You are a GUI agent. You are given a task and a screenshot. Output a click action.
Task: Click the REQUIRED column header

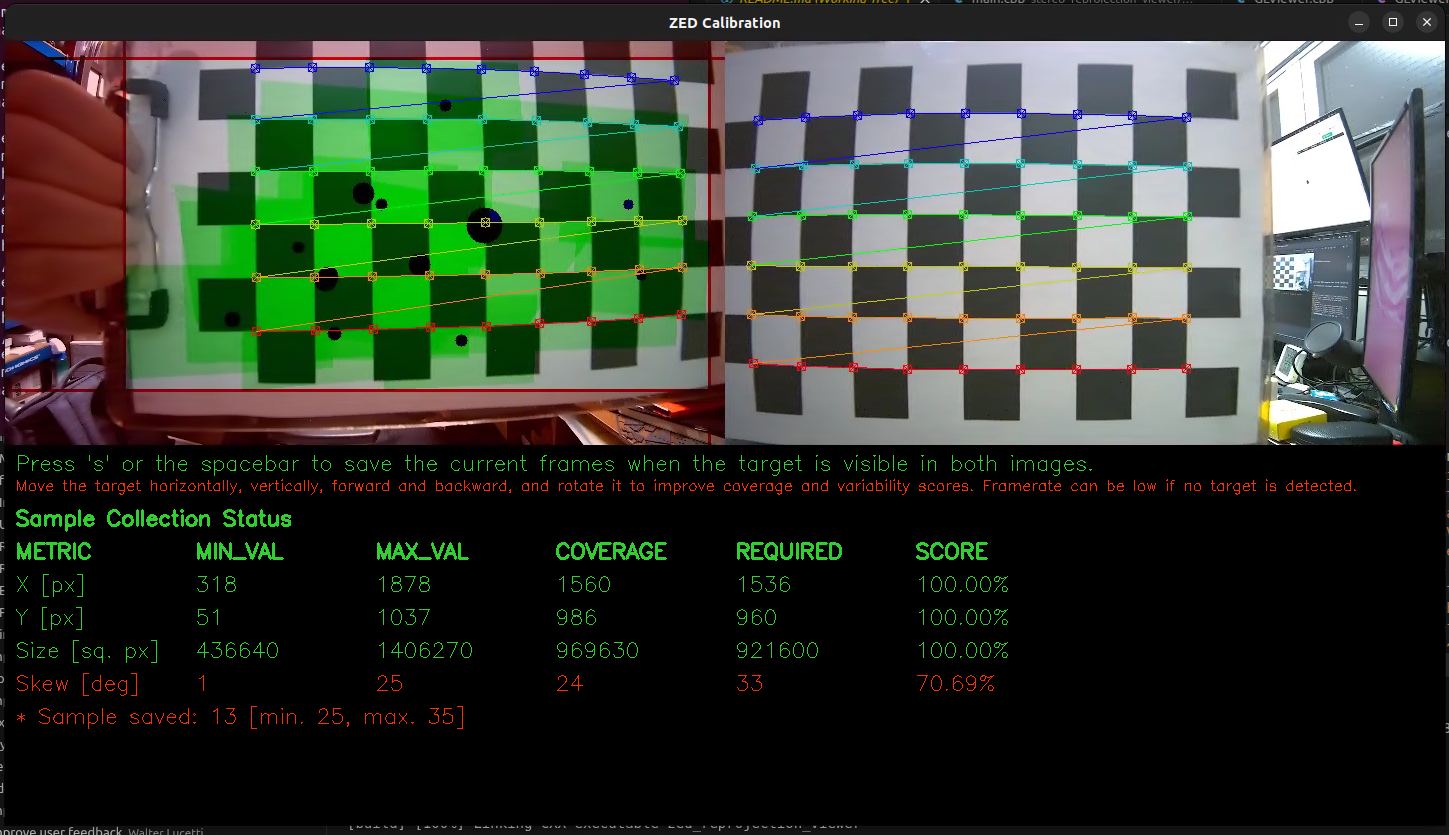789,552
